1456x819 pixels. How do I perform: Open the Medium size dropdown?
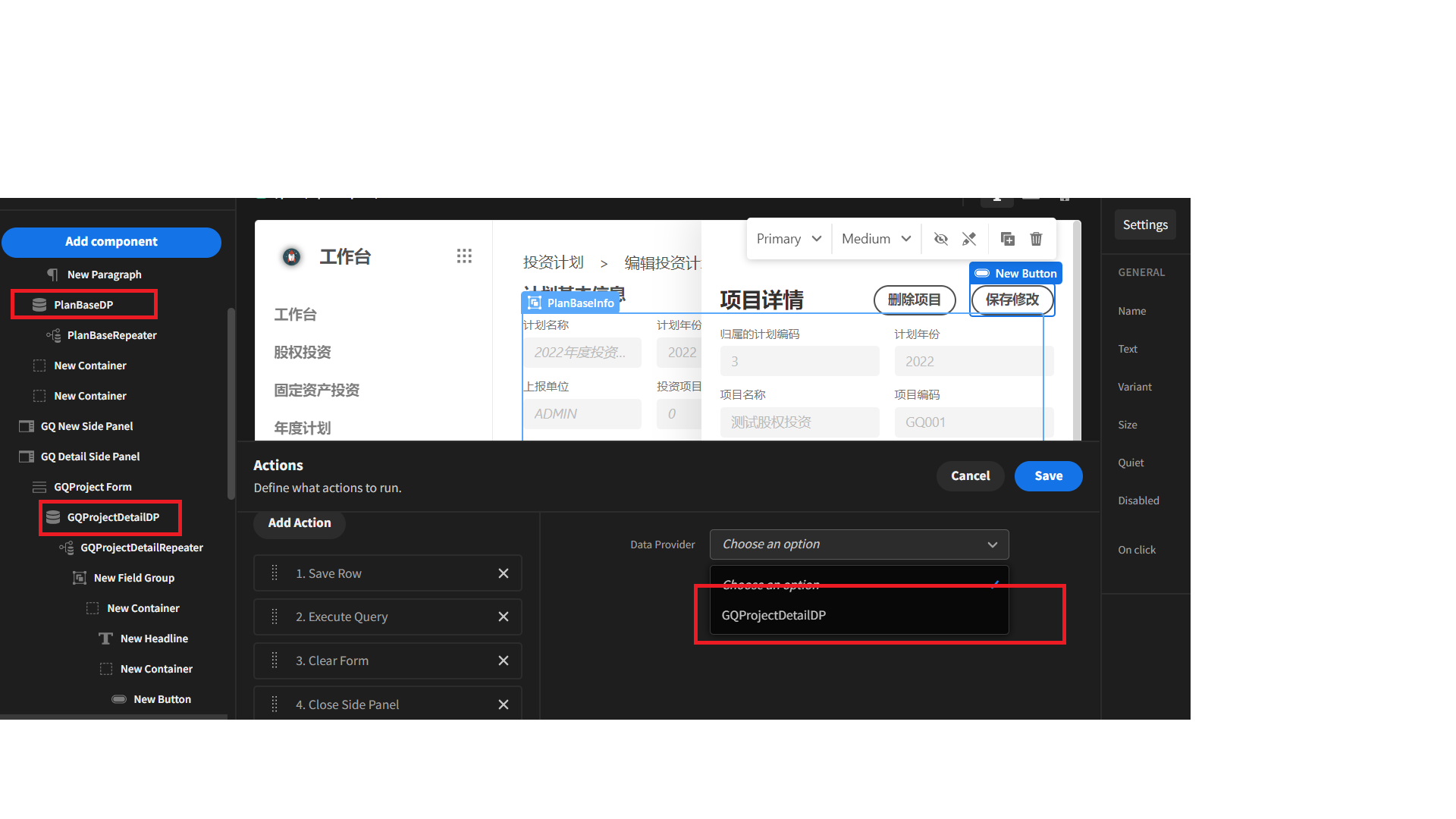pos(875,238)
